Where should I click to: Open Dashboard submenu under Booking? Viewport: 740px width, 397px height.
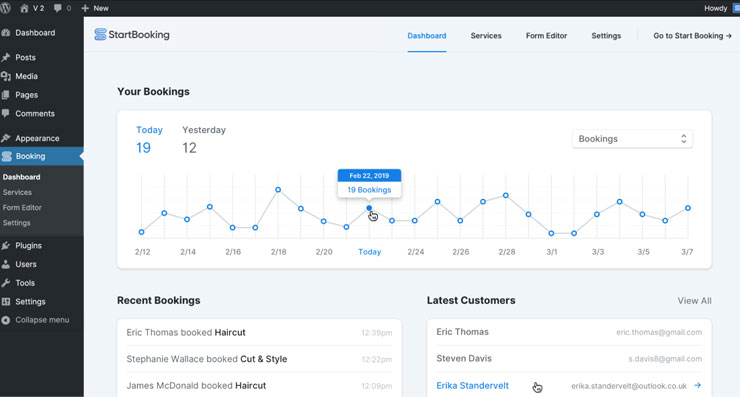coord(21,177)
